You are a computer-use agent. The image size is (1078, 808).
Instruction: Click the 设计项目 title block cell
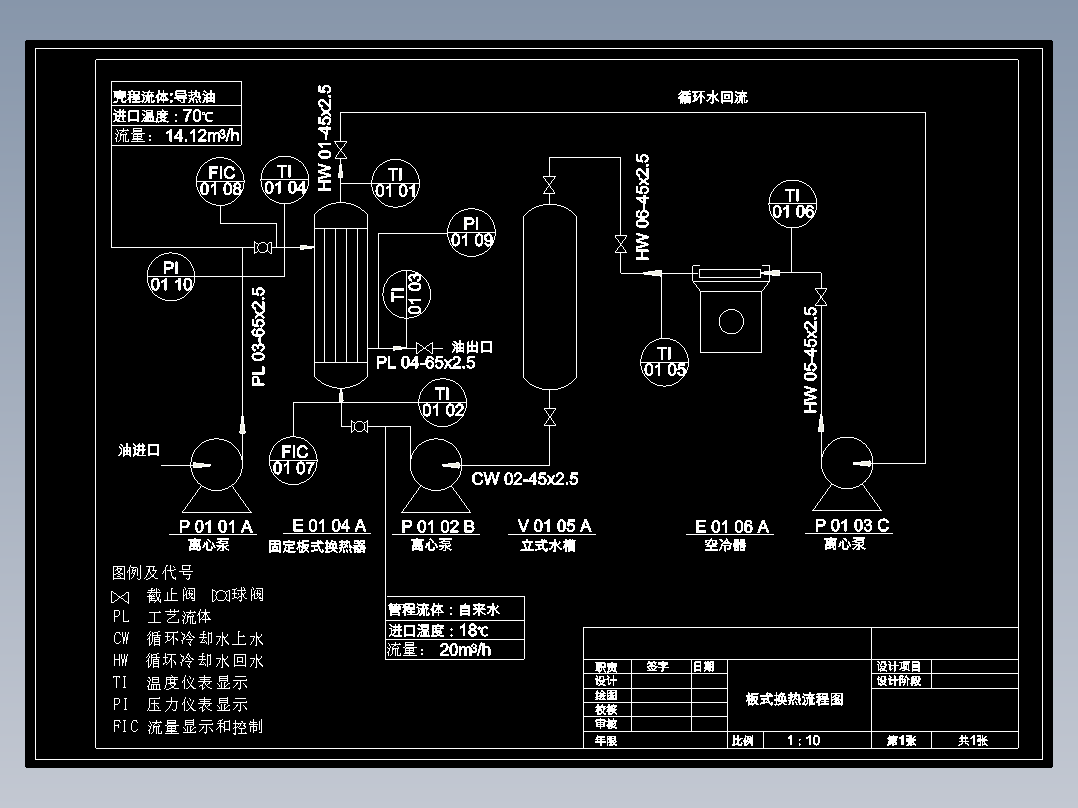(899, 666)
